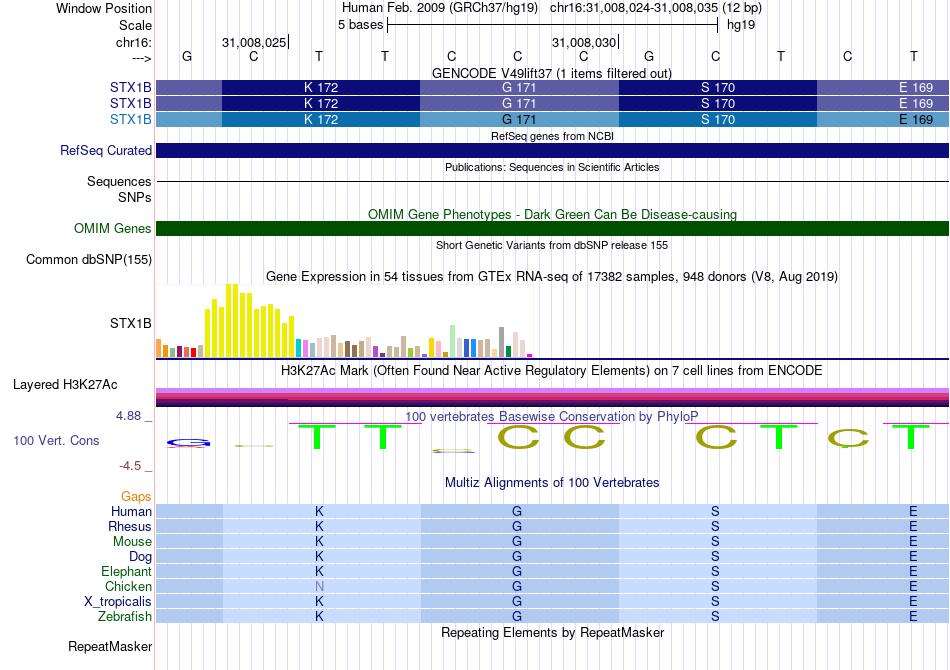This screenshot has width=950, height=670.
Task: Click the Repeating Elements by RepeatMasker title
Action: [x=552, y=632]
